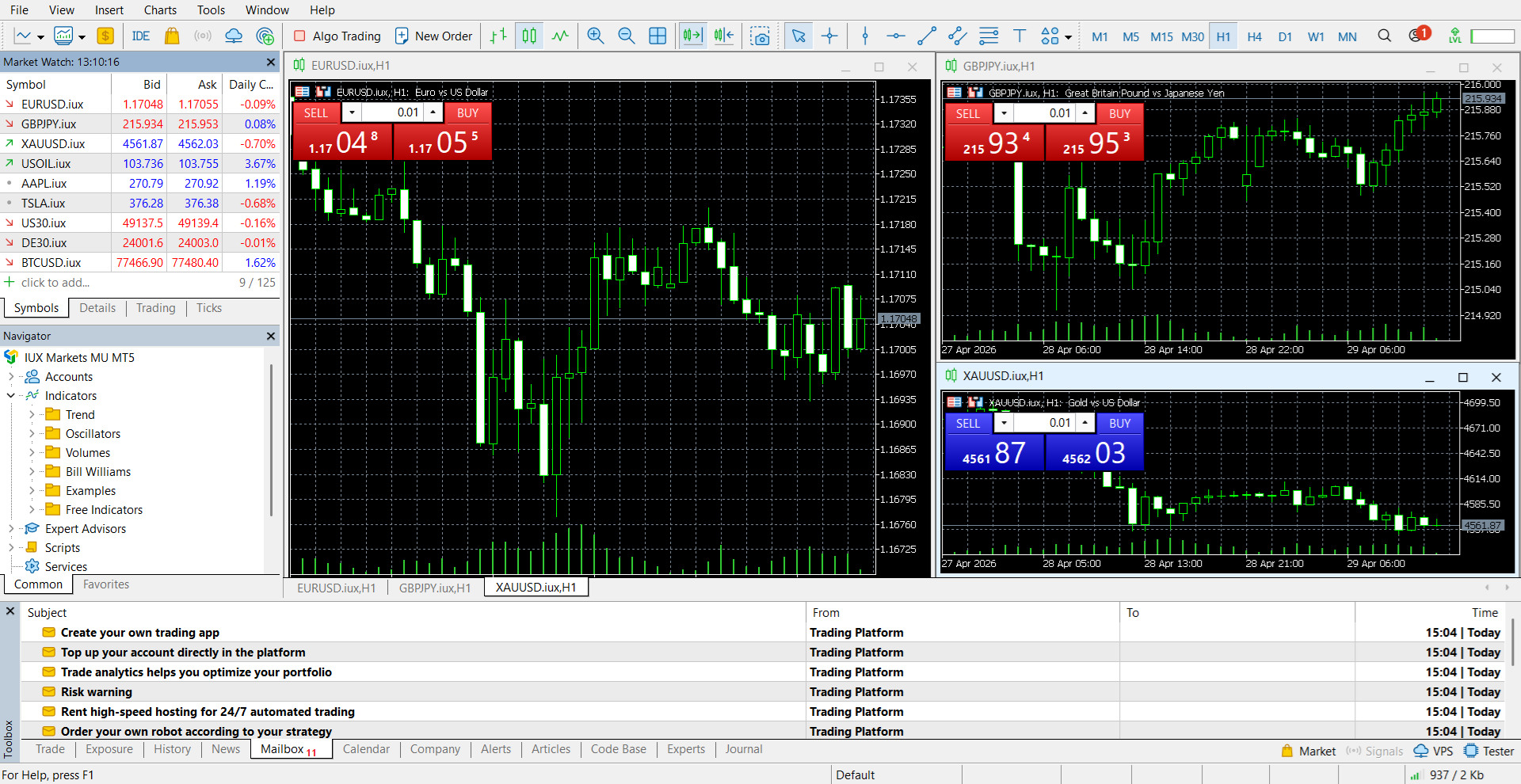
Task: Switch to Ticks tab in Market Watch
Action: [x=209, y=308]
